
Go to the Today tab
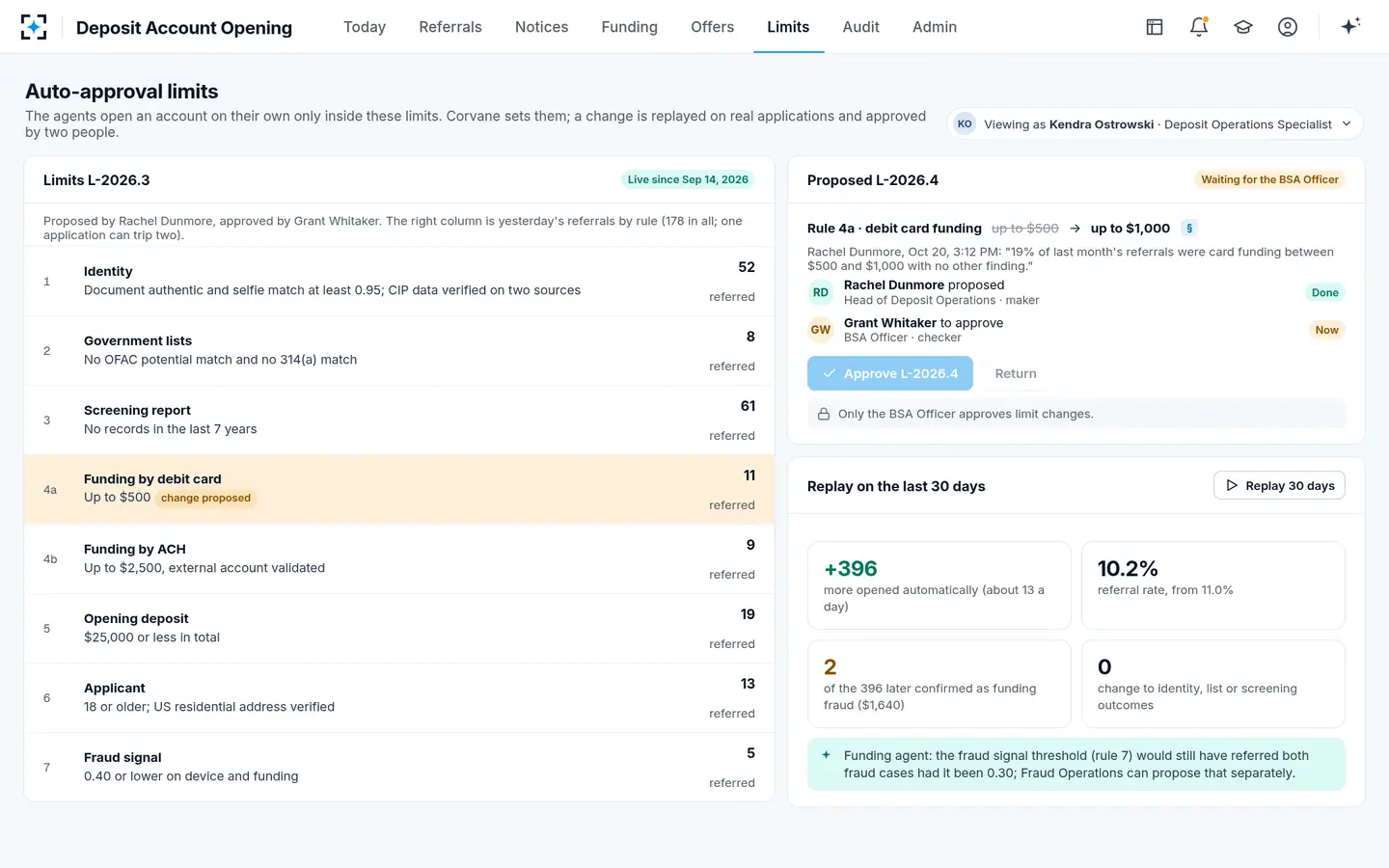pos(365,27)
